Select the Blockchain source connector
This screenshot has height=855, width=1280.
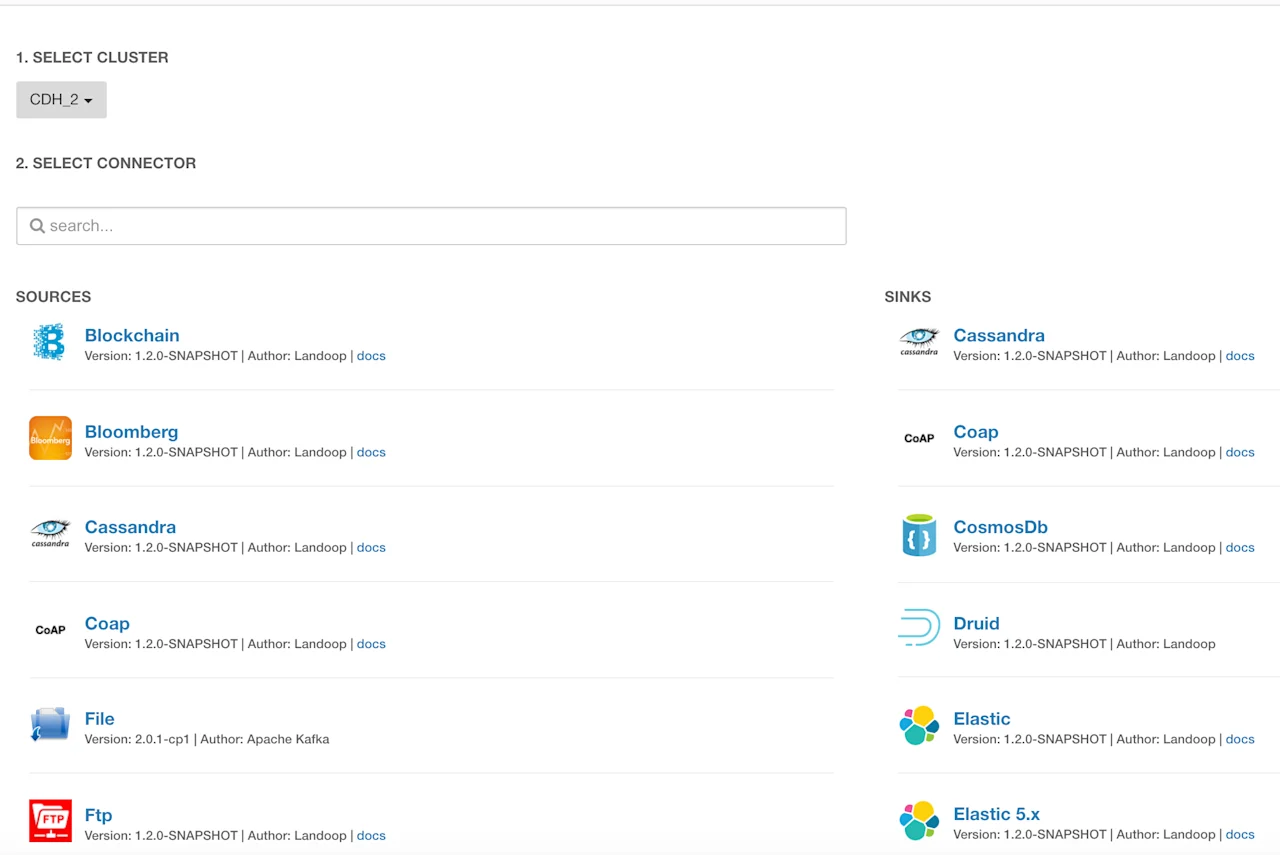pos(132,336)
